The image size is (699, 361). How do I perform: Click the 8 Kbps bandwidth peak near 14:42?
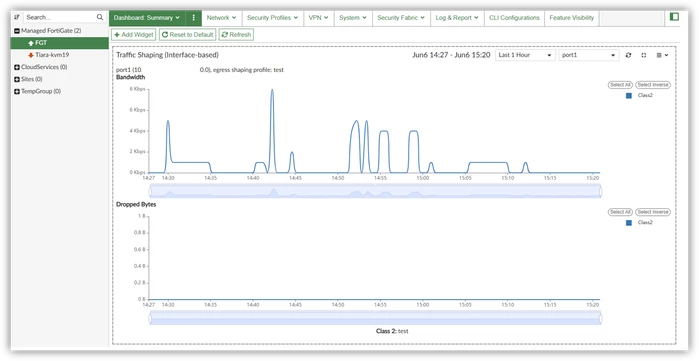272,90
